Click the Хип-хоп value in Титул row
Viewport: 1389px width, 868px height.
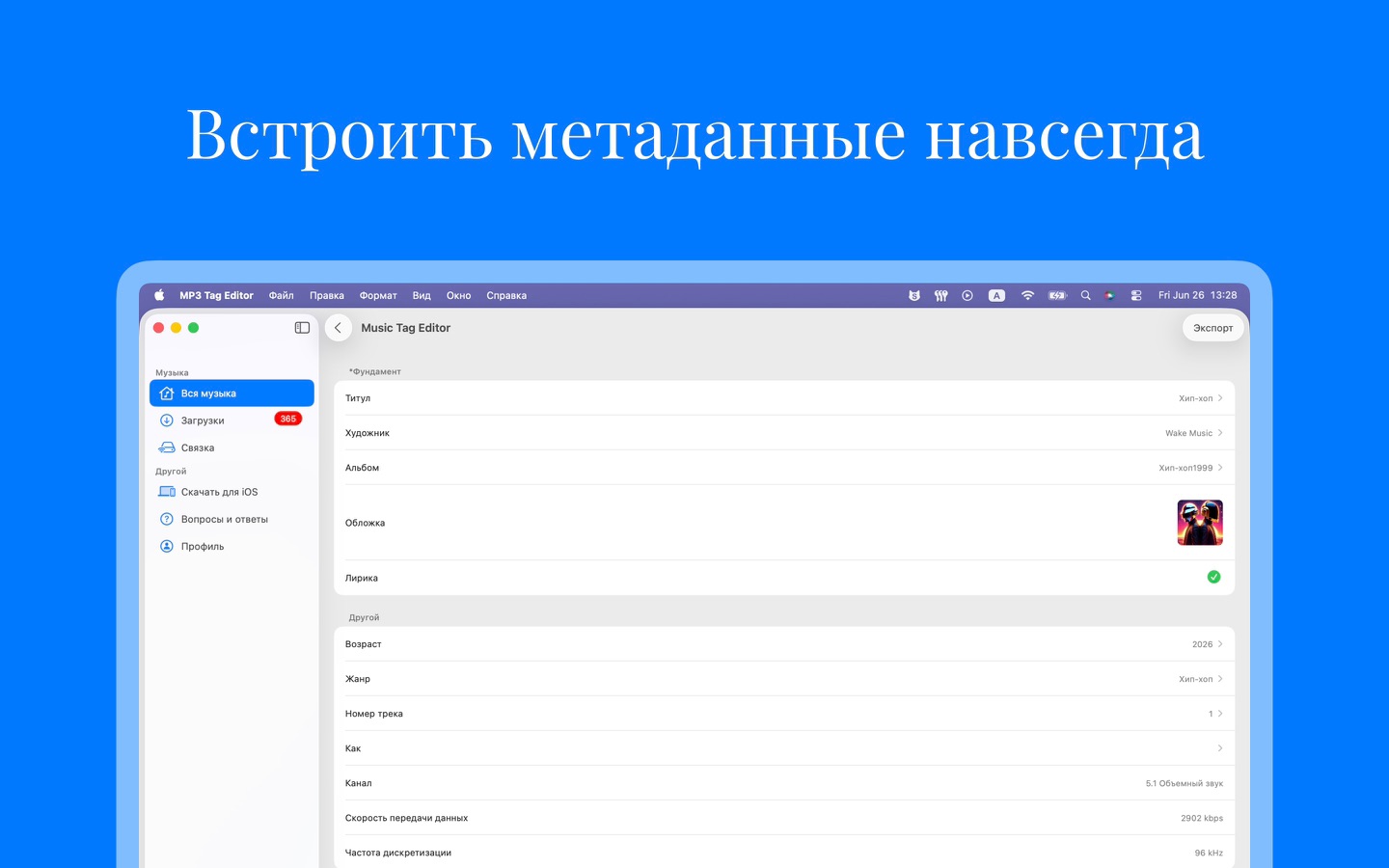point(1195,398)
